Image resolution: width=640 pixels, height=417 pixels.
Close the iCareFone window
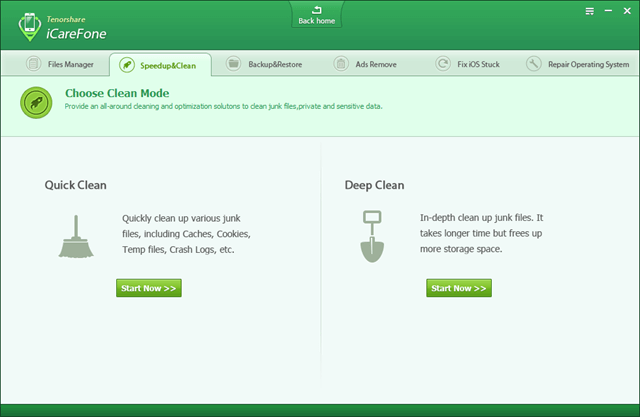[627, 11]
